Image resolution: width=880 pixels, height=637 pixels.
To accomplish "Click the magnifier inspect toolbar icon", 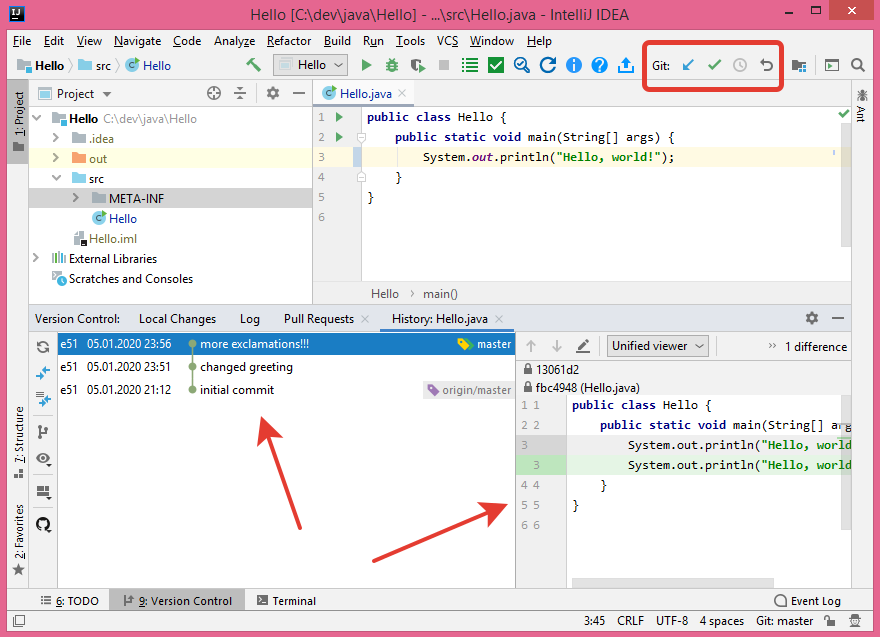I will tap(522, 66).
